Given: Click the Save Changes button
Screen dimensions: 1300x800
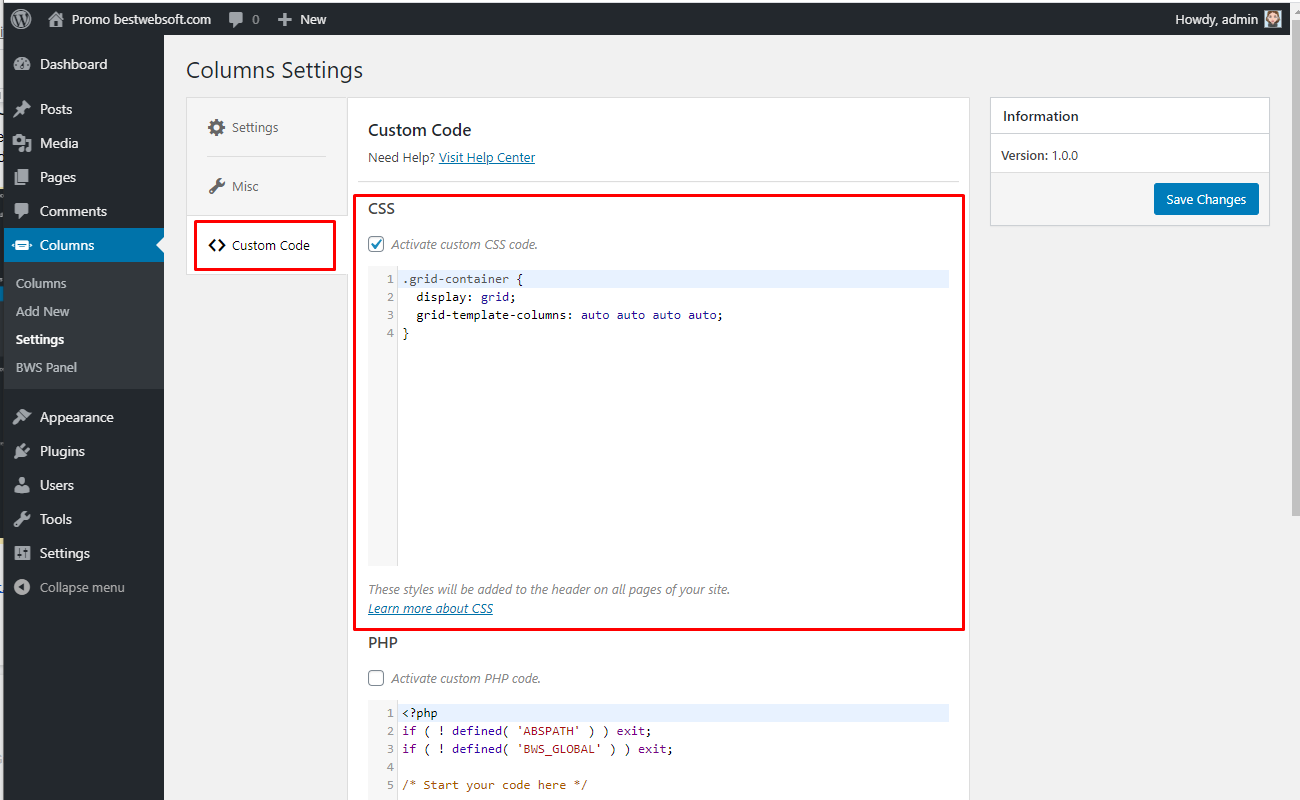Looking at the screenshot, I should pyautogui.click(x=1206, y=199).
